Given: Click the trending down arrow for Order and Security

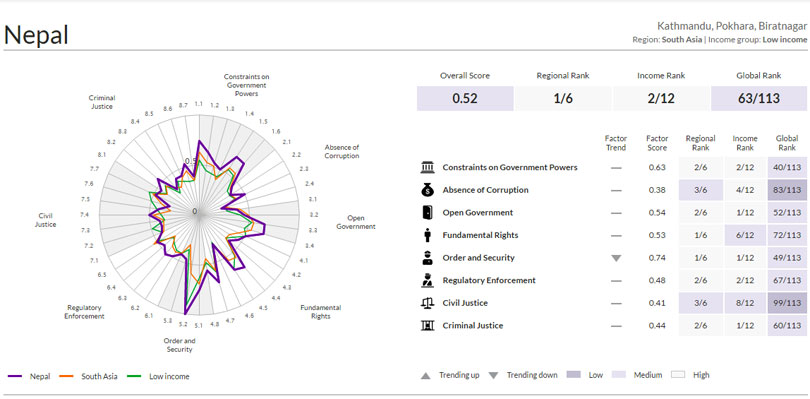Looking at the screenshot, I should [616, 258].
